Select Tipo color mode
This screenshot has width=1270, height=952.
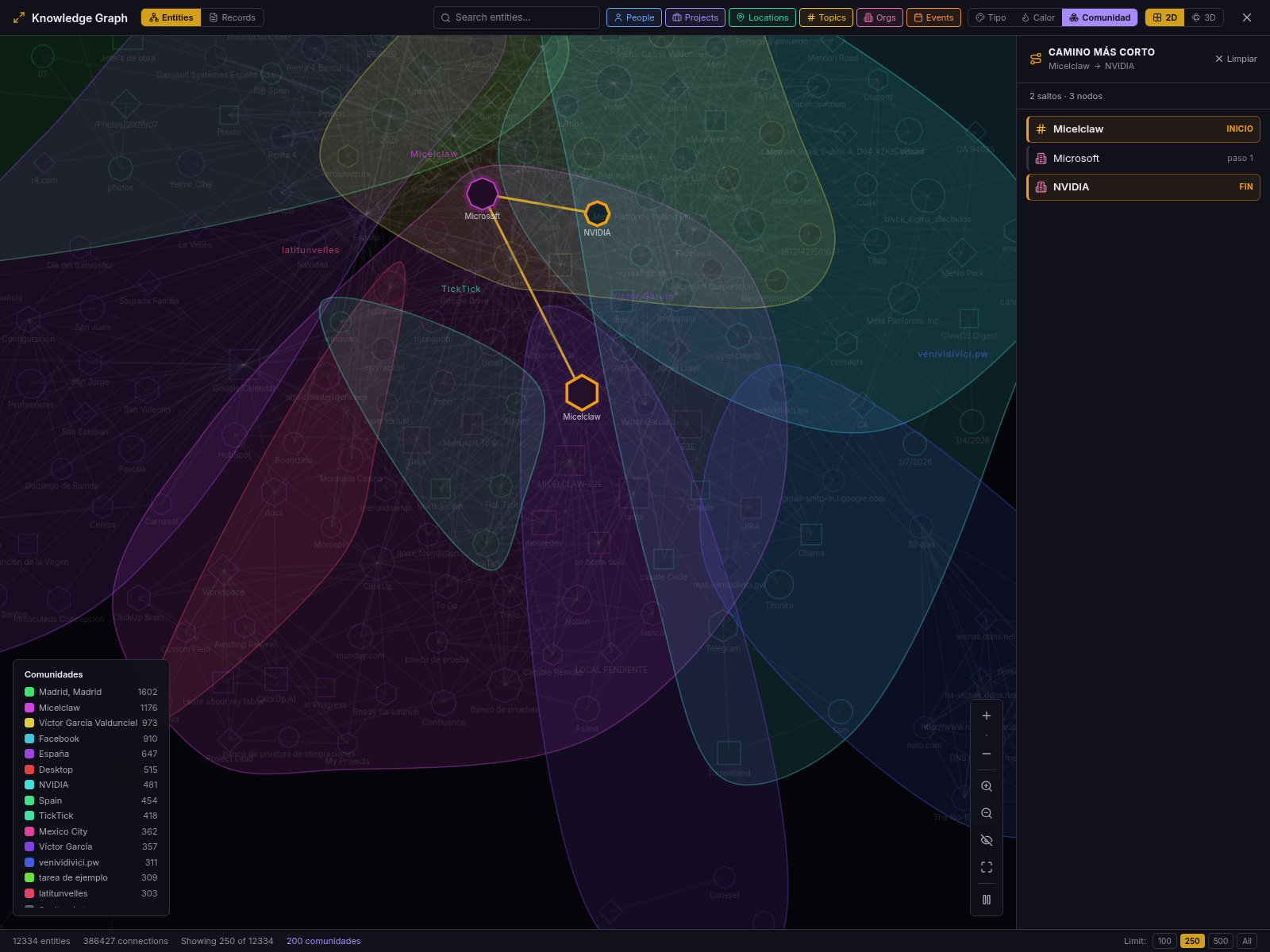tap(991, 17)
